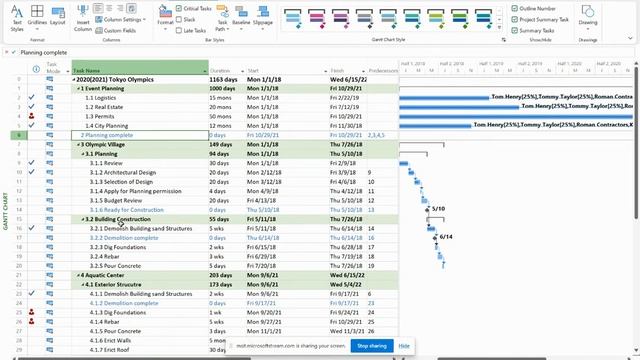Click the Predecessors column header
Image resolution: width=640 pixels, height=360 pixels.
(382, 71)
